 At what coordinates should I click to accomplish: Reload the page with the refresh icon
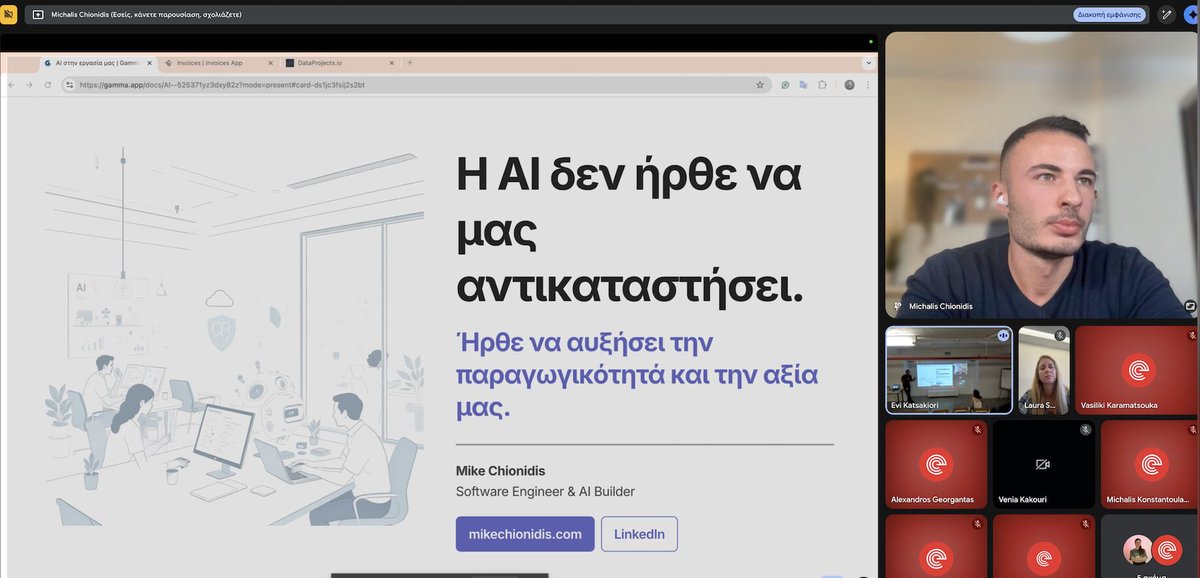47,85
